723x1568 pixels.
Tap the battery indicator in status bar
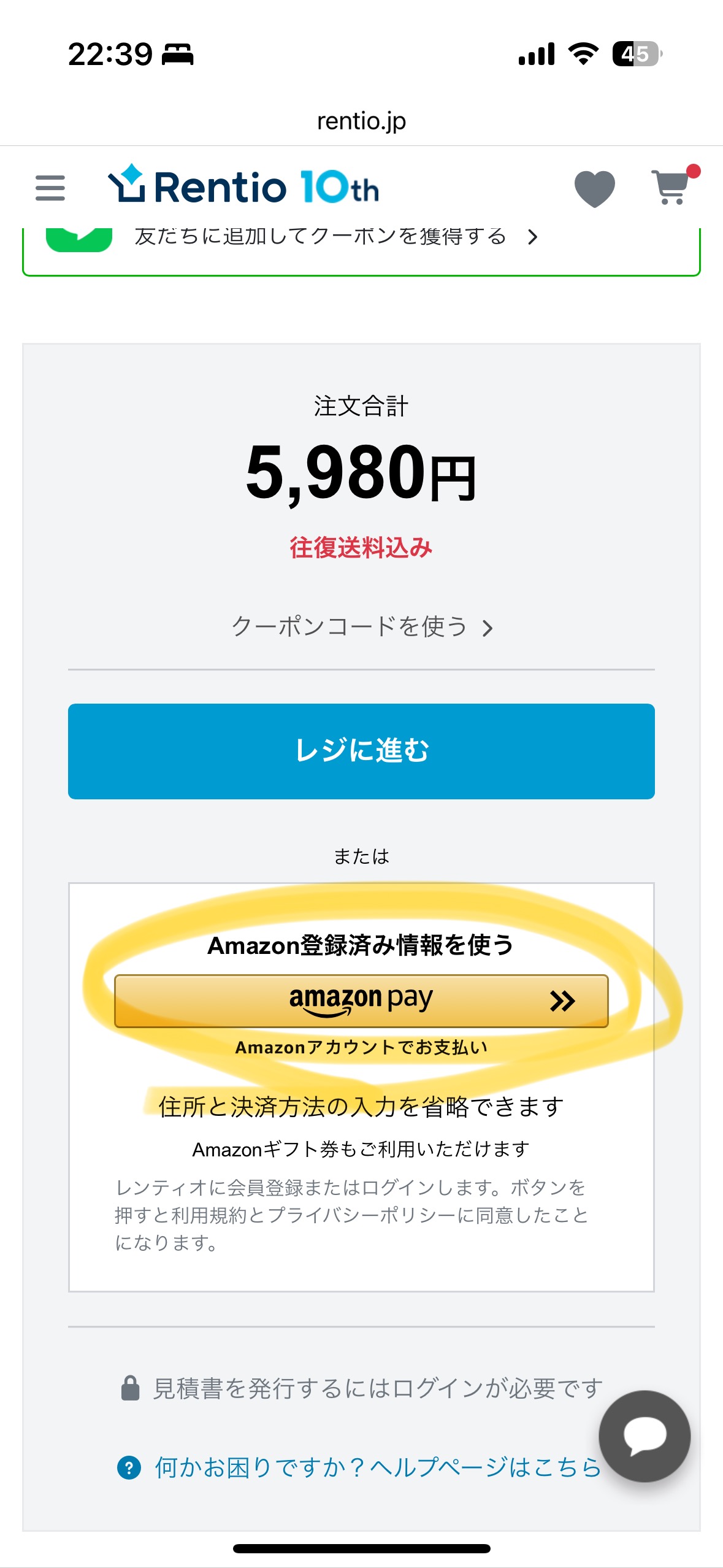pyautogui.click(x=637, y=54)
